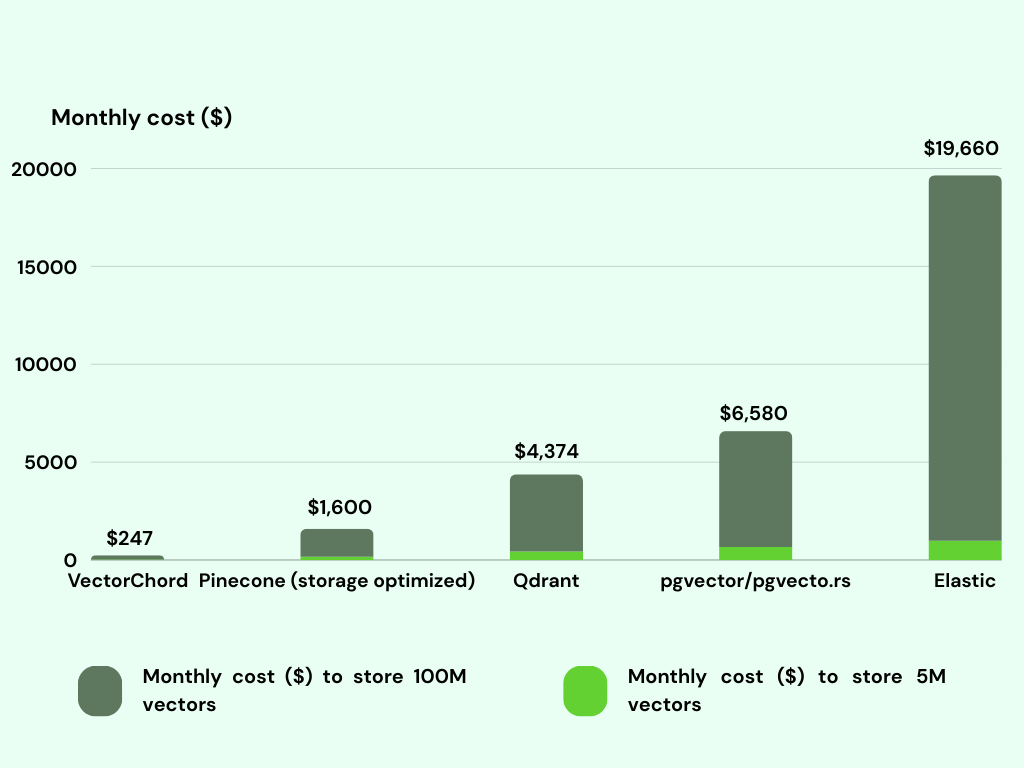Viewport: 1024px width, 768px height.
Task: Click the bright green segment of pgvector bar
Action: click(755, 553)
